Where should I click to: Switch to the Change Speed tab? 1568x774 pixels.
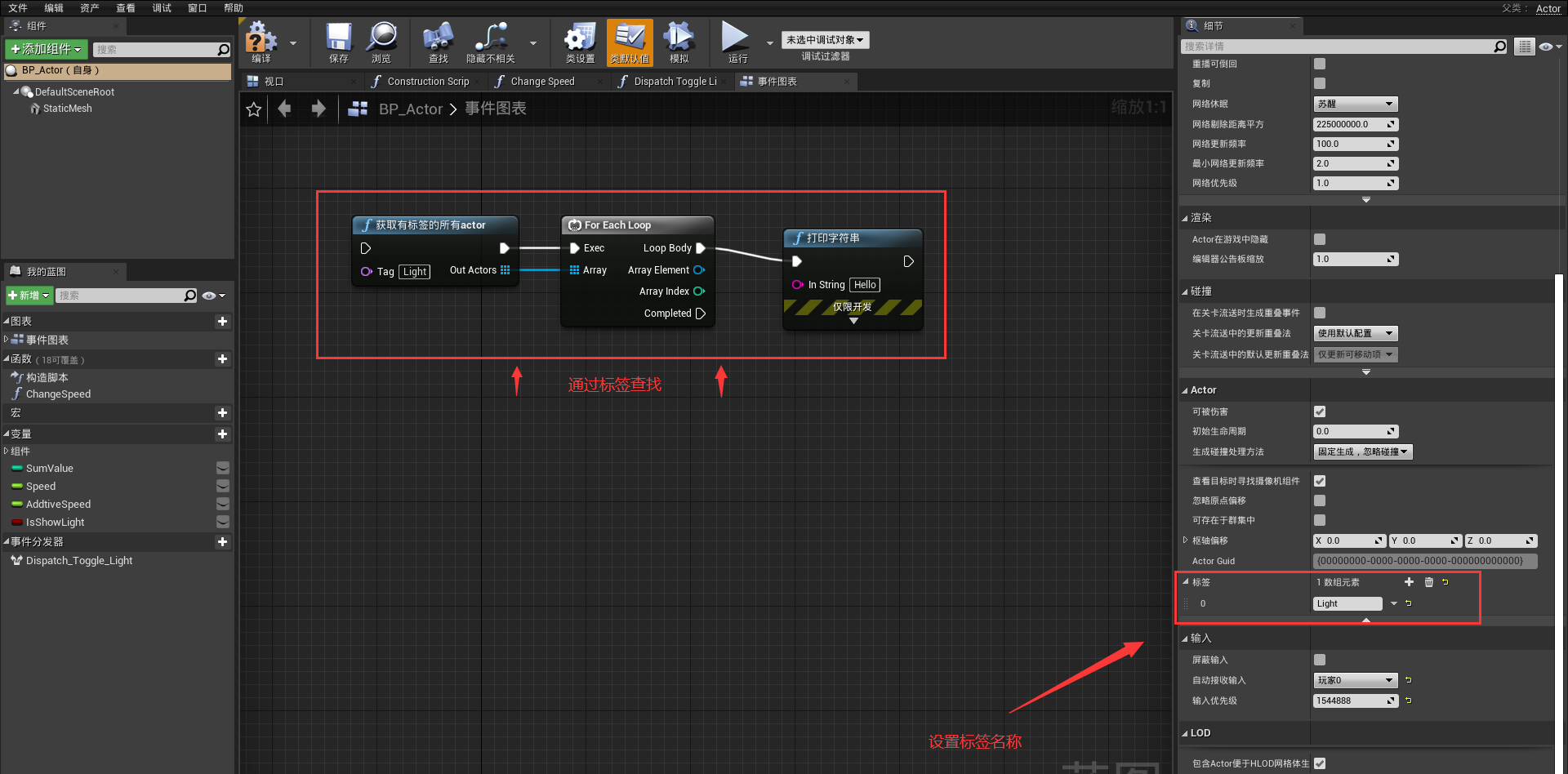542,82
